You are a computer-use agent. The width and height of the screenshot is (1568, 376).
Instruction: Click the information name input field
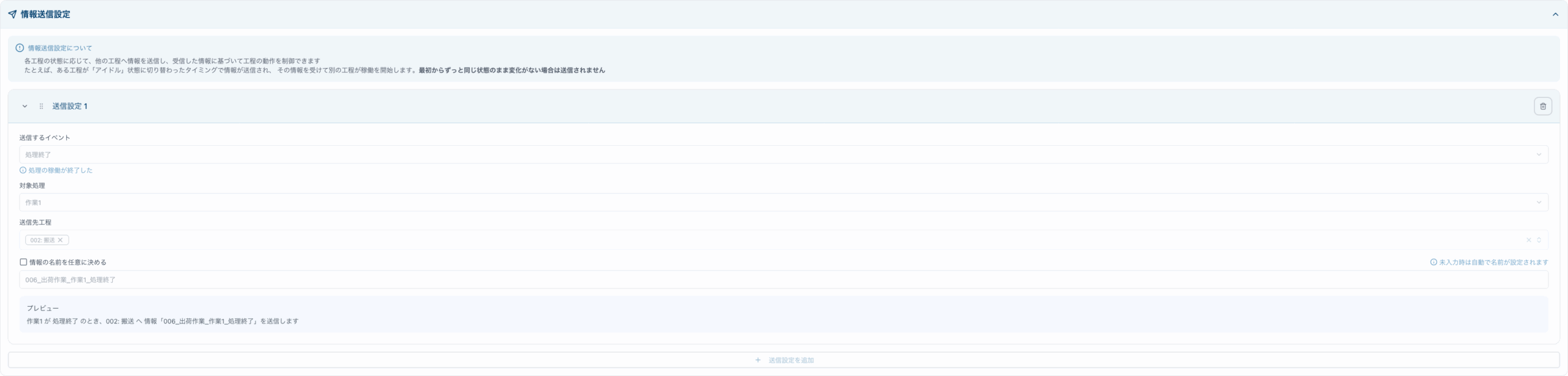[783, 280]
